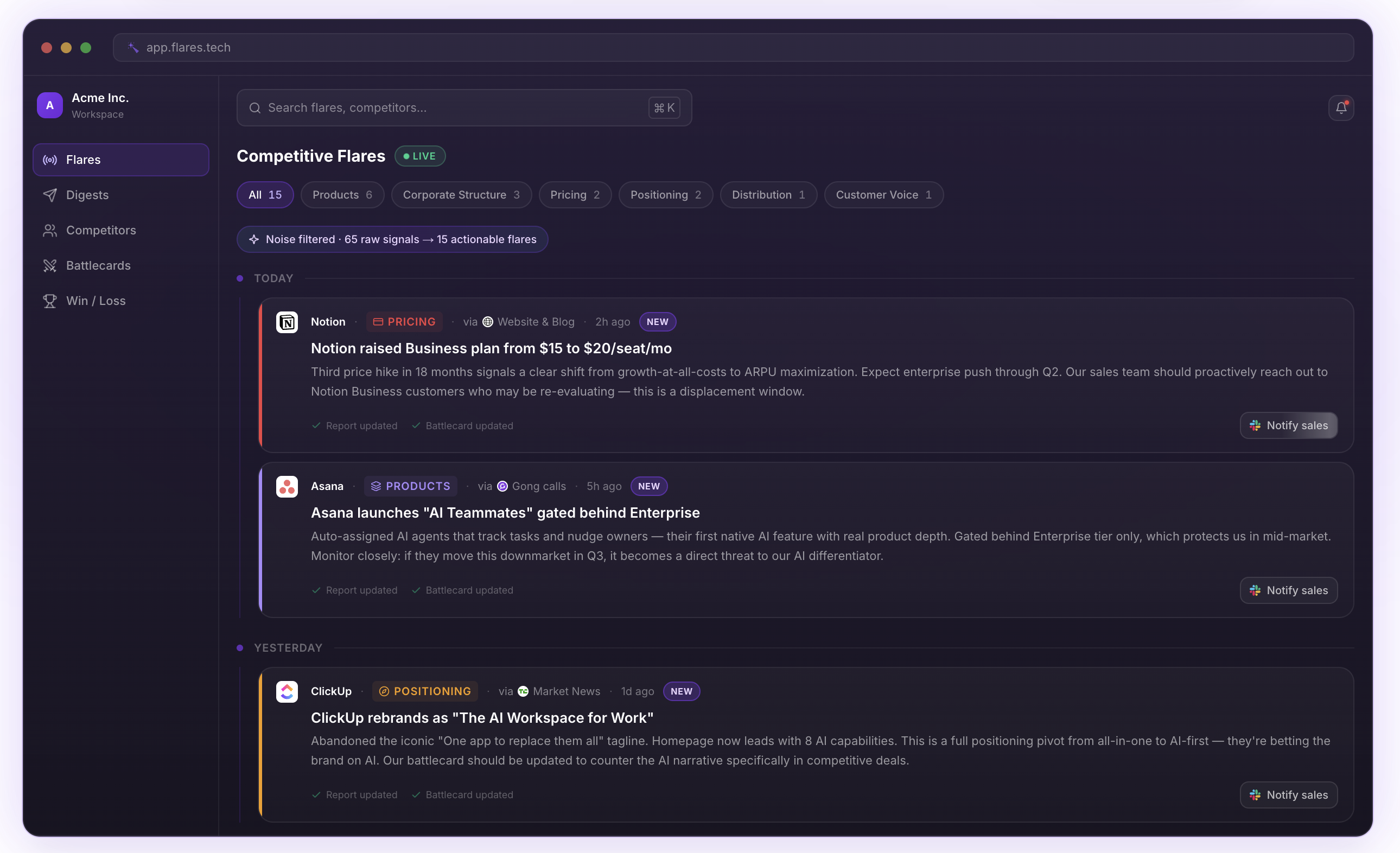Viewport: 1400px width, 853px height.
Task: Click the Slack icon on Notion's Notify sales
Action: (x=1255, y=425)
